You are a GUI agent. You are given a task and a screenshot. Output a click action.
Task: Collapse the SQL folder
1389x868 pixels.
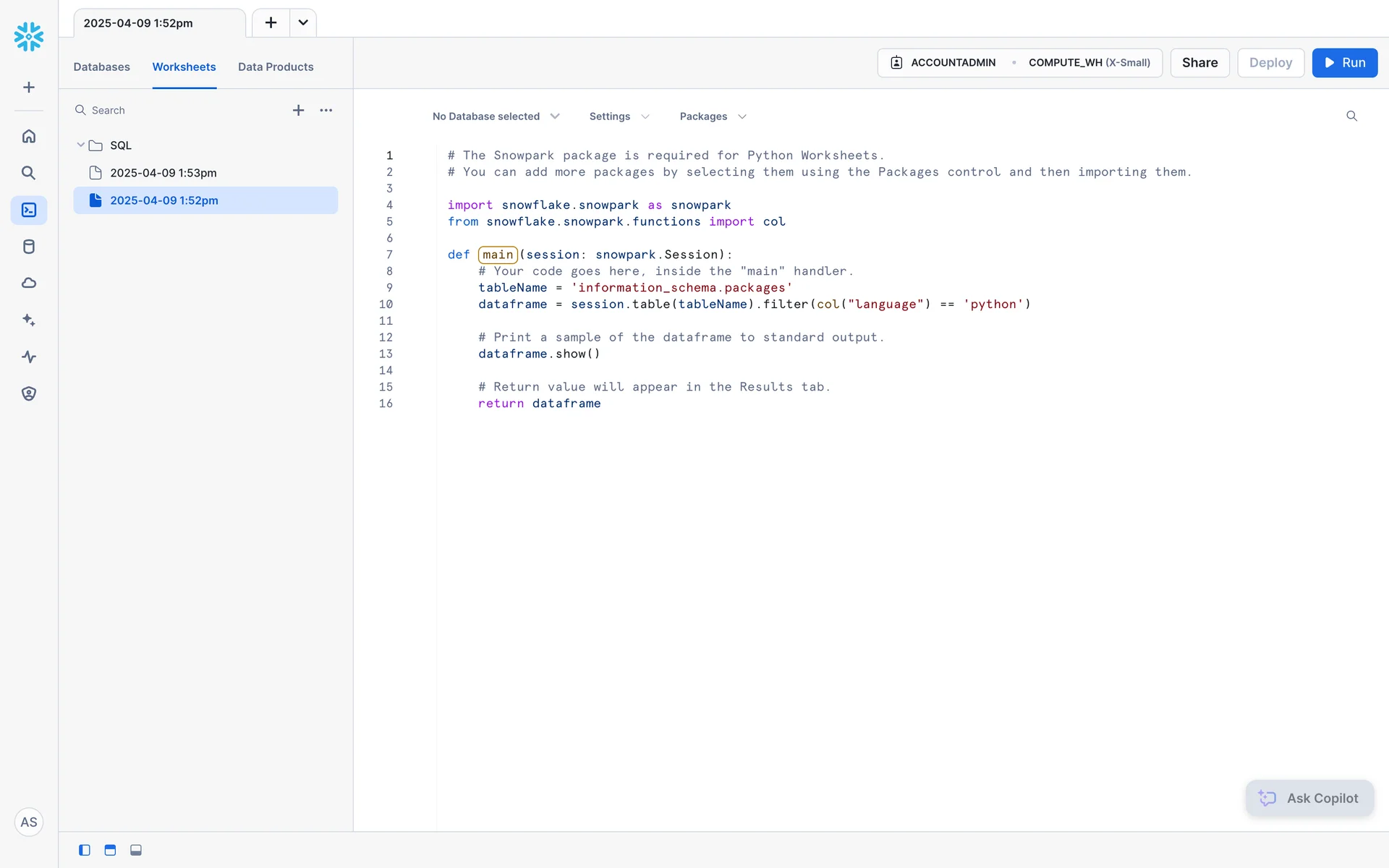(x=80, y=145)
